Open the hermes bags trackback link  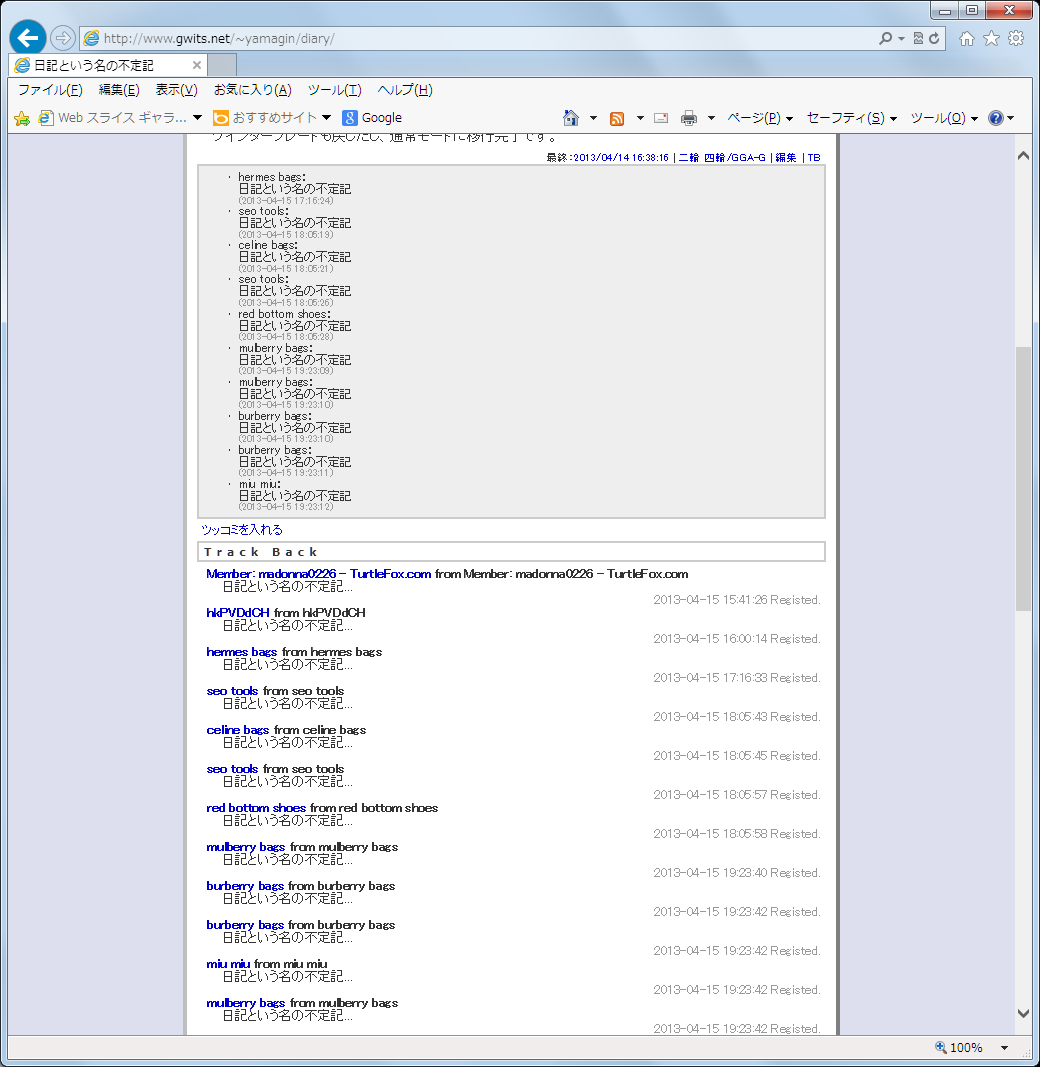point(241,652)
